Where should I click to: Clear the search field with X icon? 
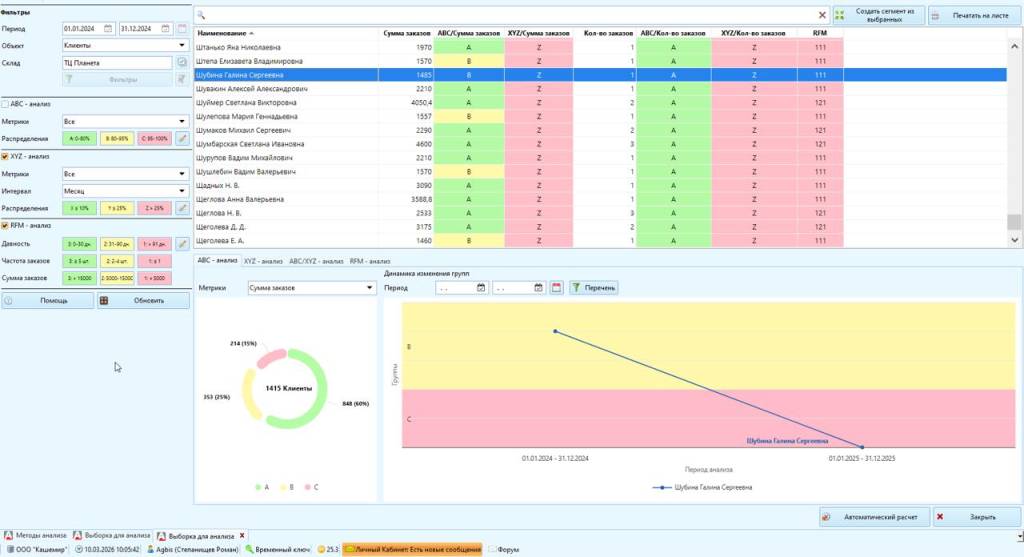822,15
